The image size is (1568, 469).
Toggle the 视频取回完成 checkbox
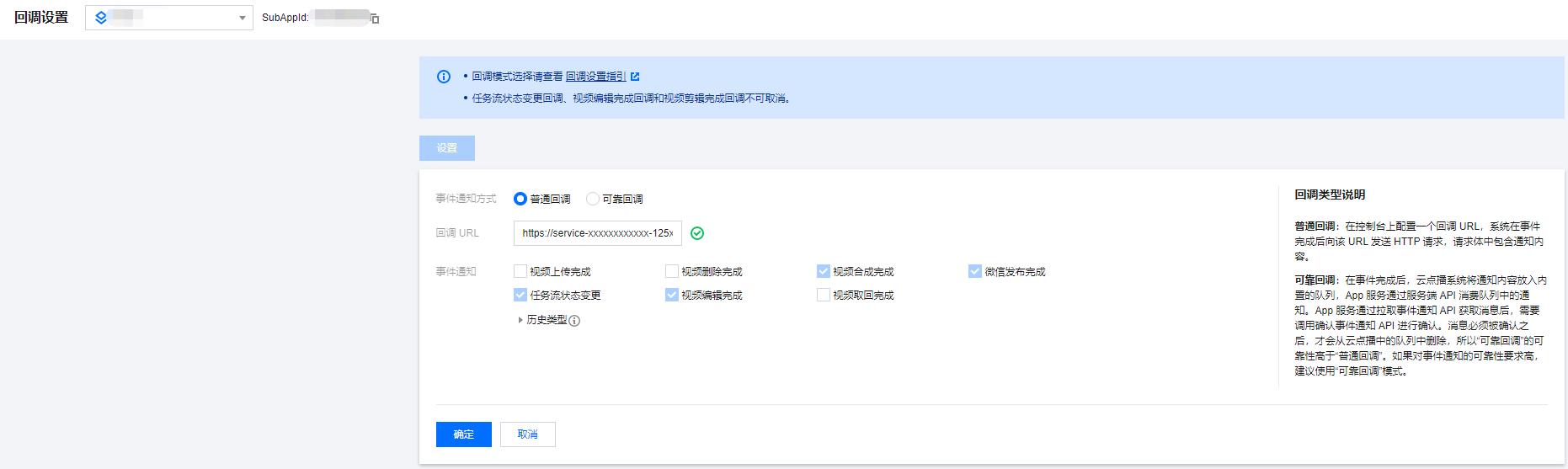tap(824, 295)
